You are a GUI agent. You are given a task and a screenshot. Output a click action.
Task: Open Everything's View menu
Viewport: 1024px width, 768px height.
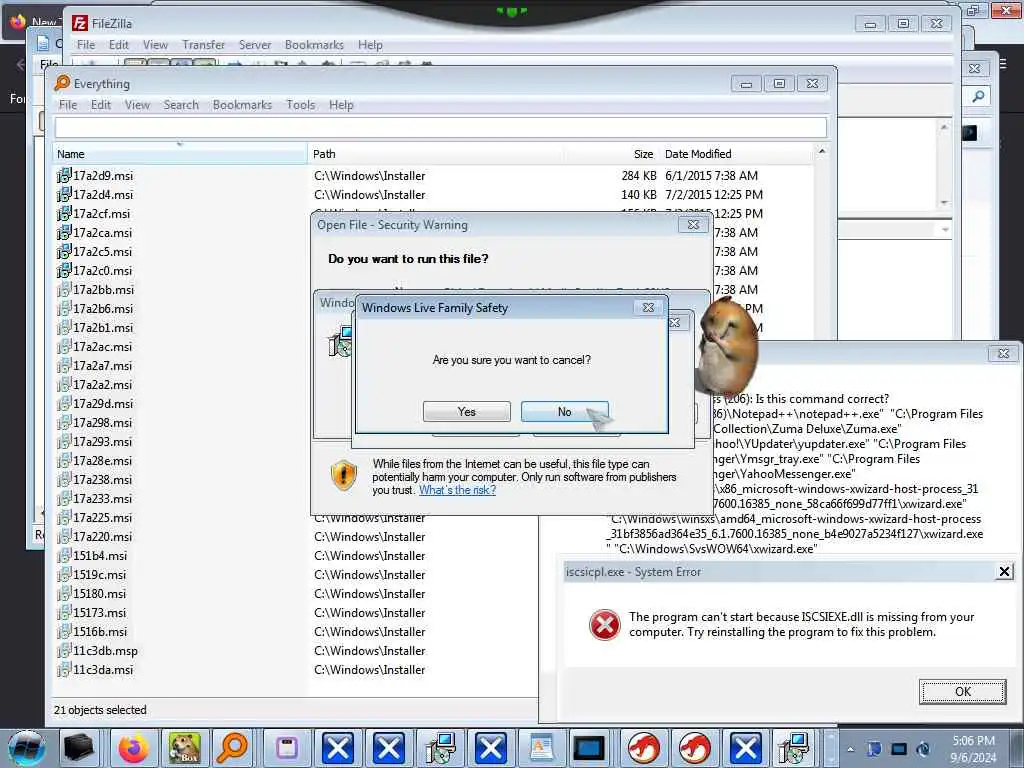(x=137, y=104)
